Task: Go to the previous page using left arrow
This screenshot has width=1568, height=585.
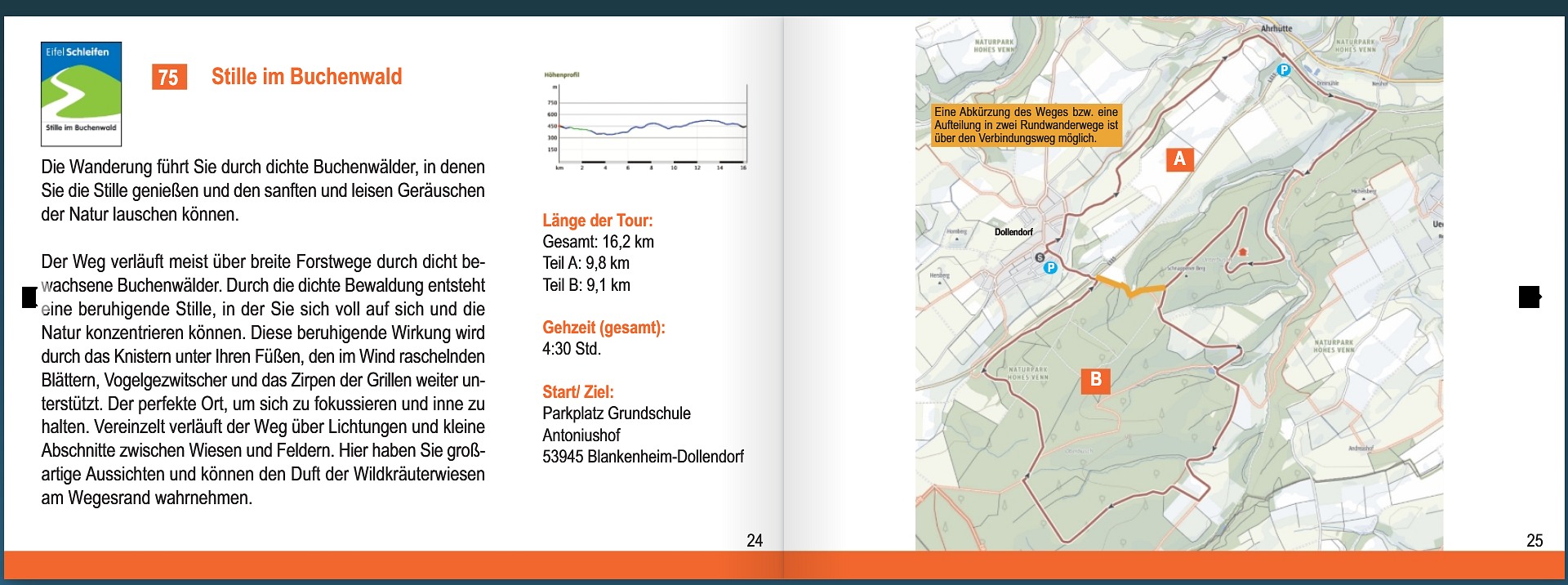Action: [x=29, y=297]
